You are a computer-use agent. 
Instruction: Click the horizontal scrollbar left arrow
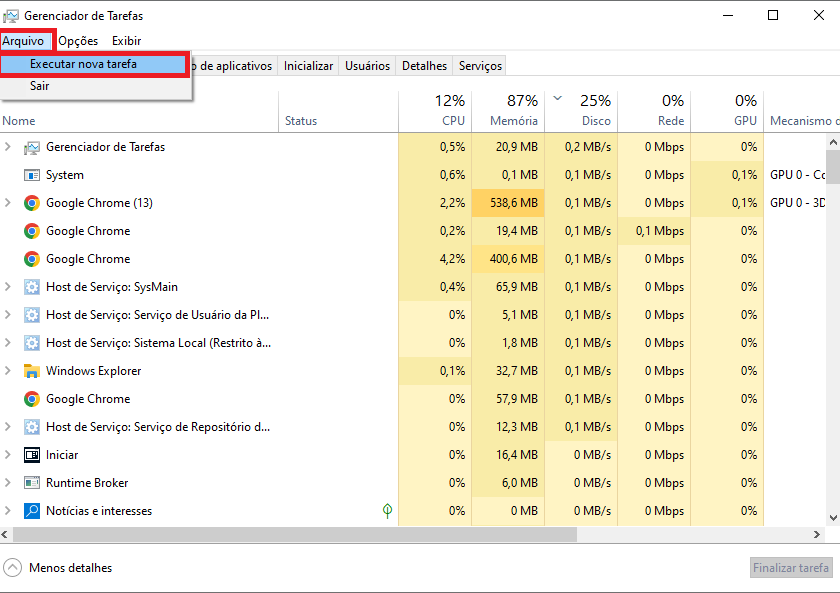click(x=5, y=535)
